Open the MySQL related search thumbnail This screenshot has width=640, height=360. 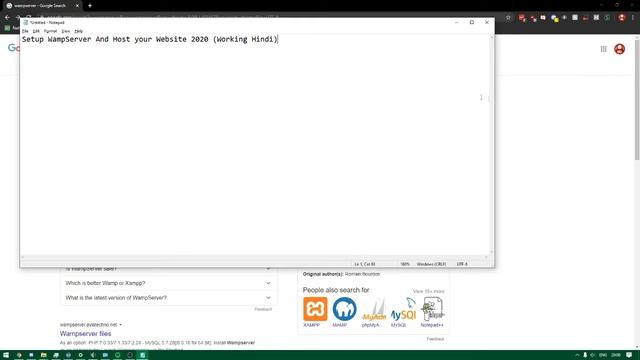coord(403,312)
